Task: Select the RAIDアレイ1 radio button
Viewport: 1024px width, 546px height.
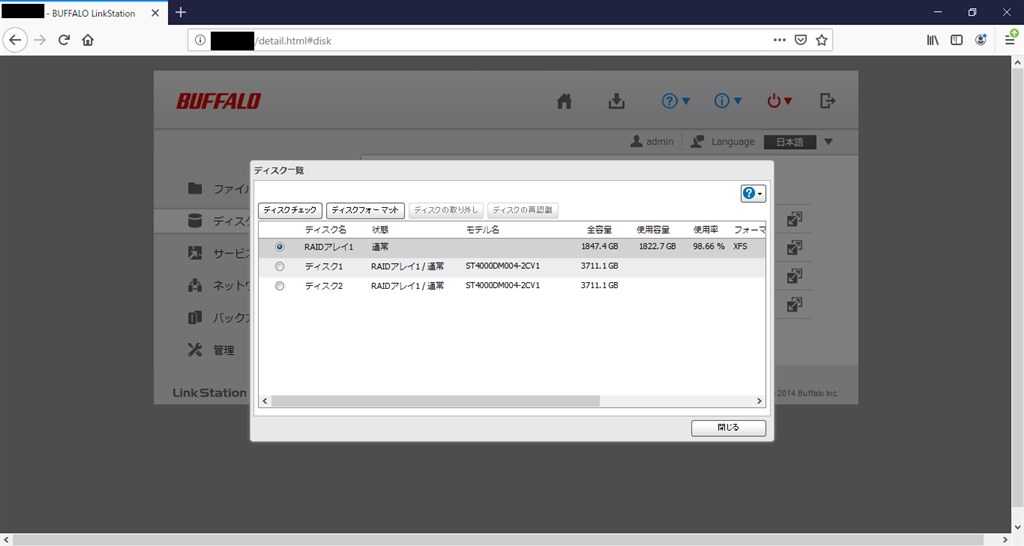Action: [x=280, y=247]
